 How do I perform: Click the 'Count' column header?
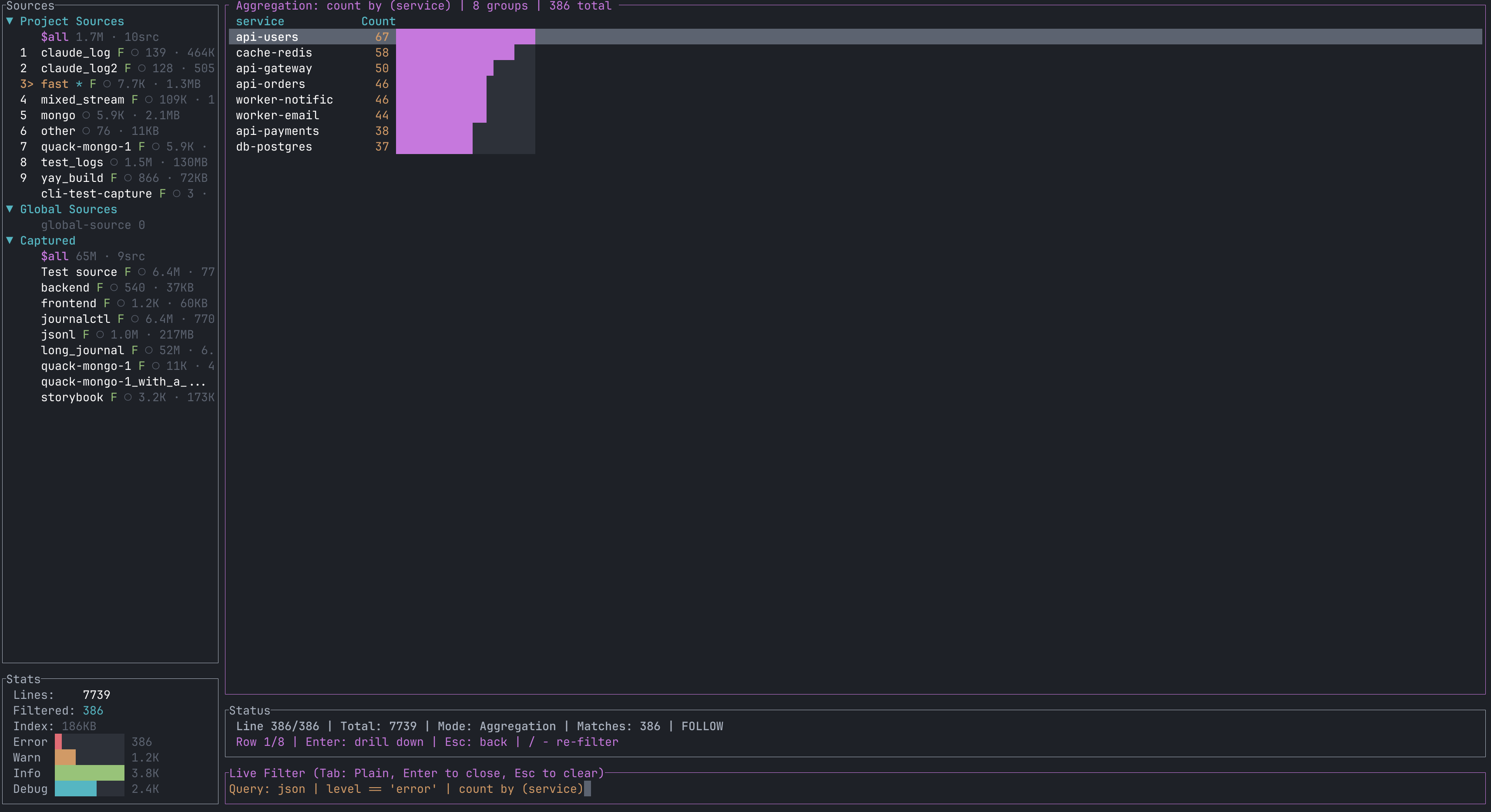[379, 21]
